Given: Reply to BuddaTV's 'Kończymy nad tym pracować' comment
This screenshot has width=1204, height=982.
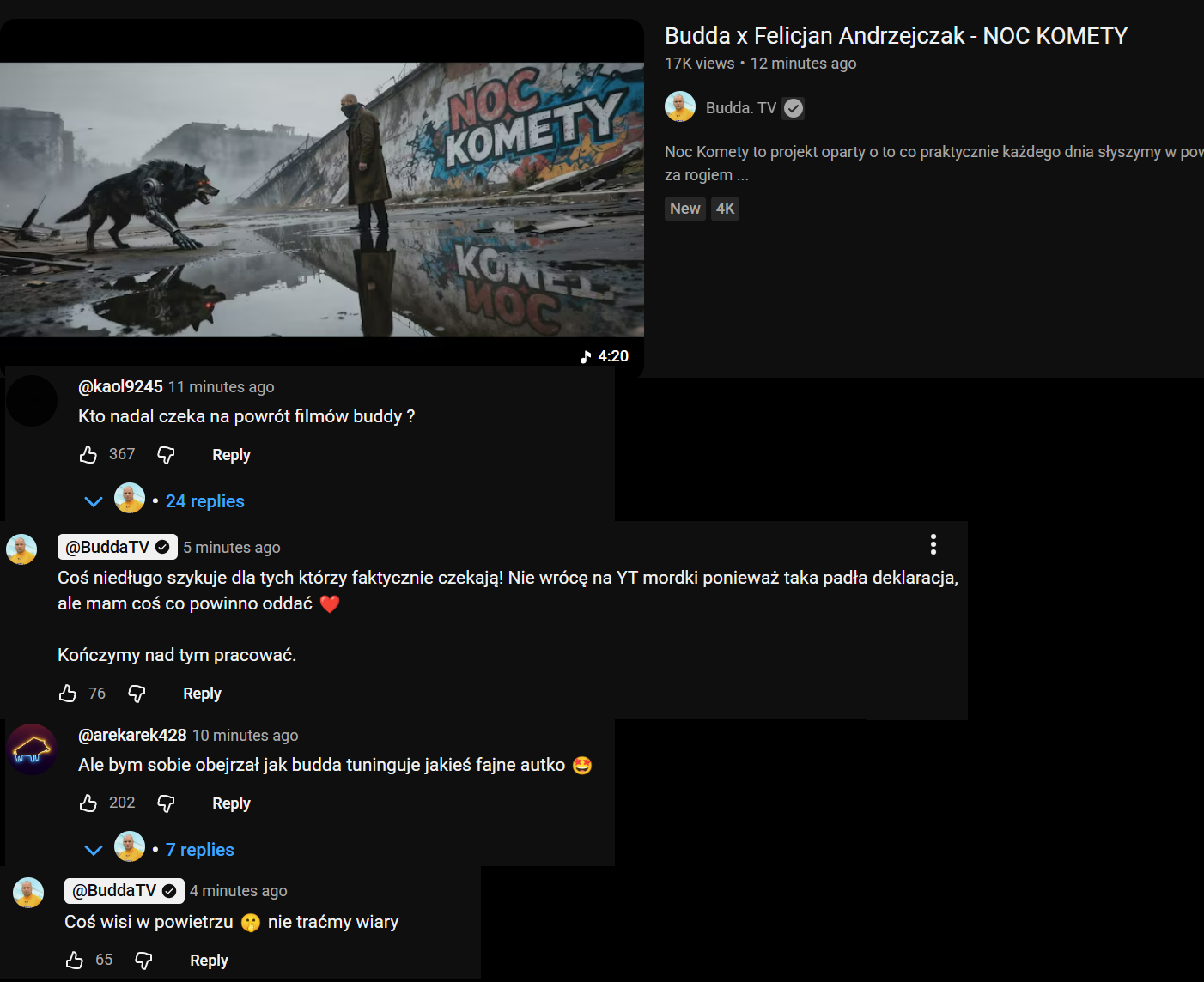Looking at the screenshot, I should [202, 694].
